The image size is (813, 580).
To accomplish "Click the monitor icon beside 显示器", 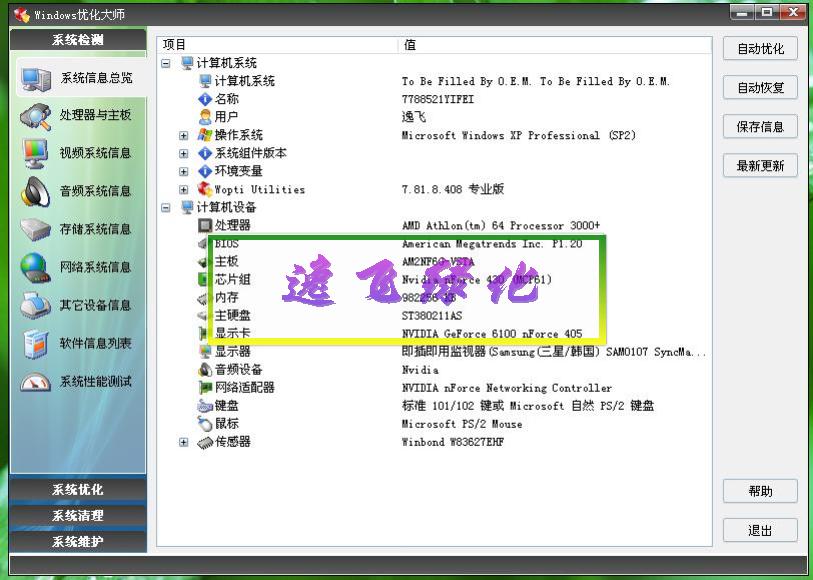I will [x=205, y=351].
